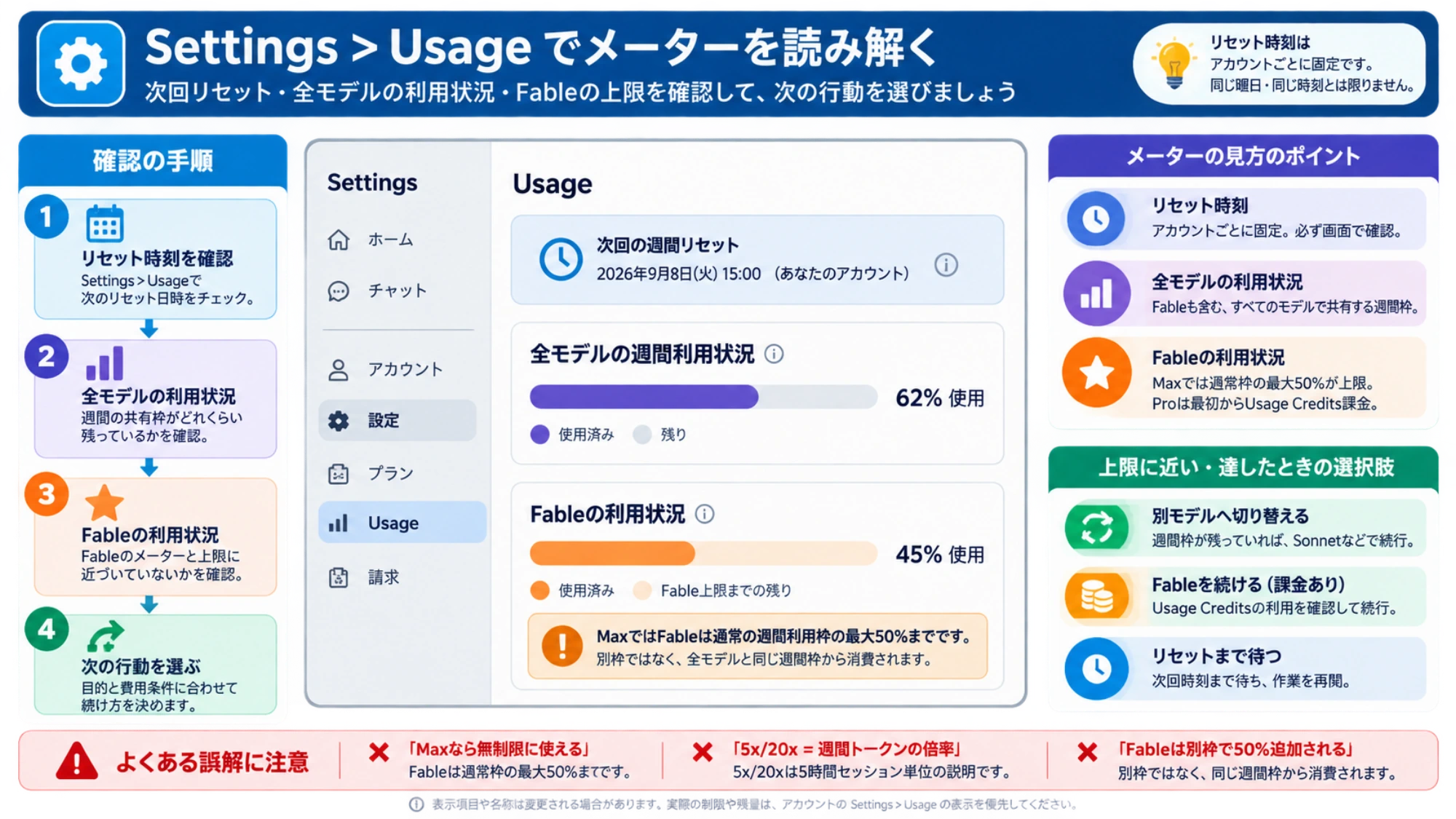The height and width of the screenshot is (819, 1456).
Task: Click the plan icon beside プラン
Action: [339, 474]
